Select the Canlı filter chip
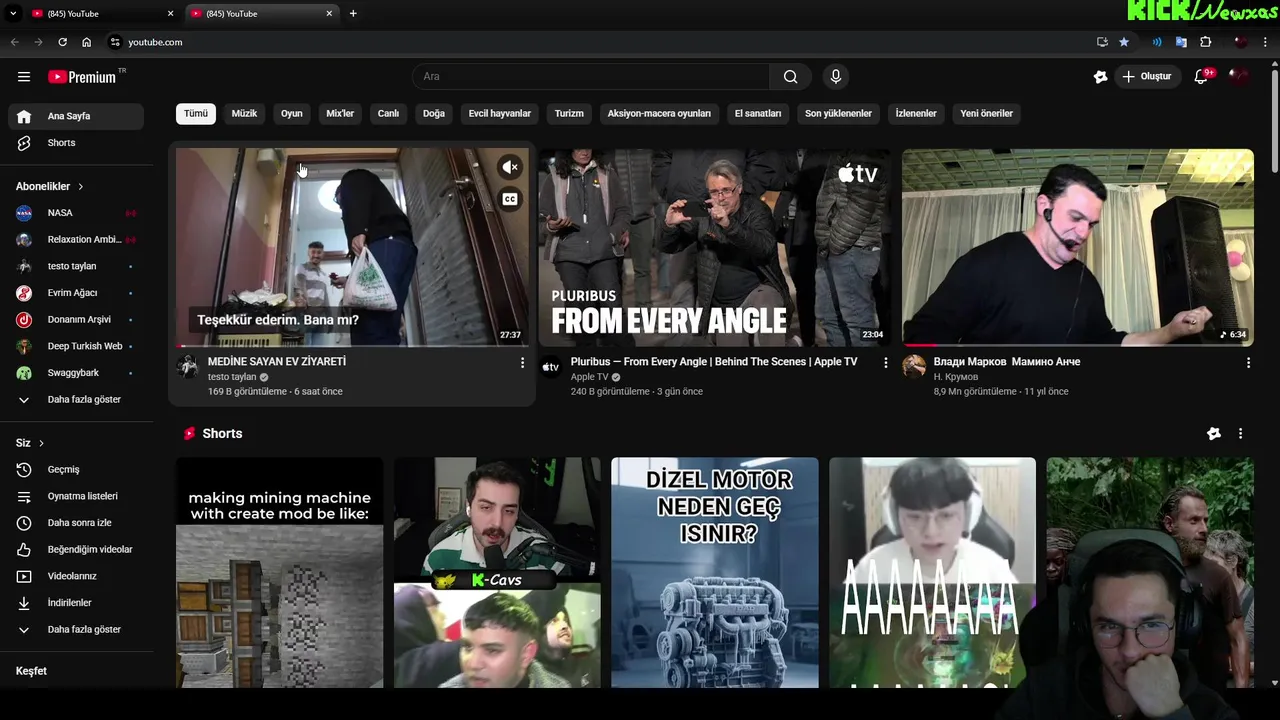The image size is (1280, 720). tap(388, 114)
